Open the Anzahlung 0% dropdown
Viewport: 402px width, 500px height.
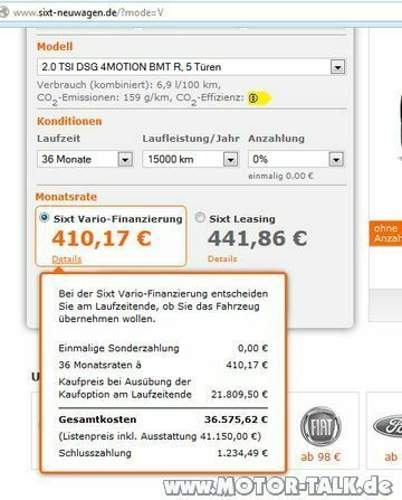point(336,160)
